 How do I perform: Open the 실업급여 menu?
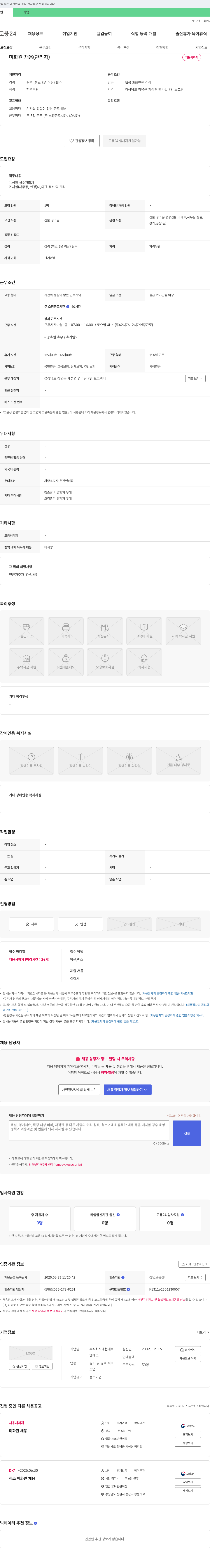click(104, 33)
